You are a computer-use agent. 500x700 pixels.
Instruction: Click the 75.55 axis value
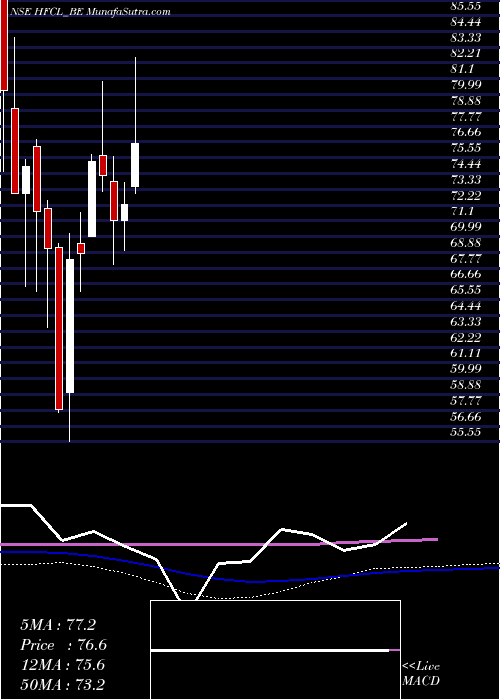click(466, 148)
